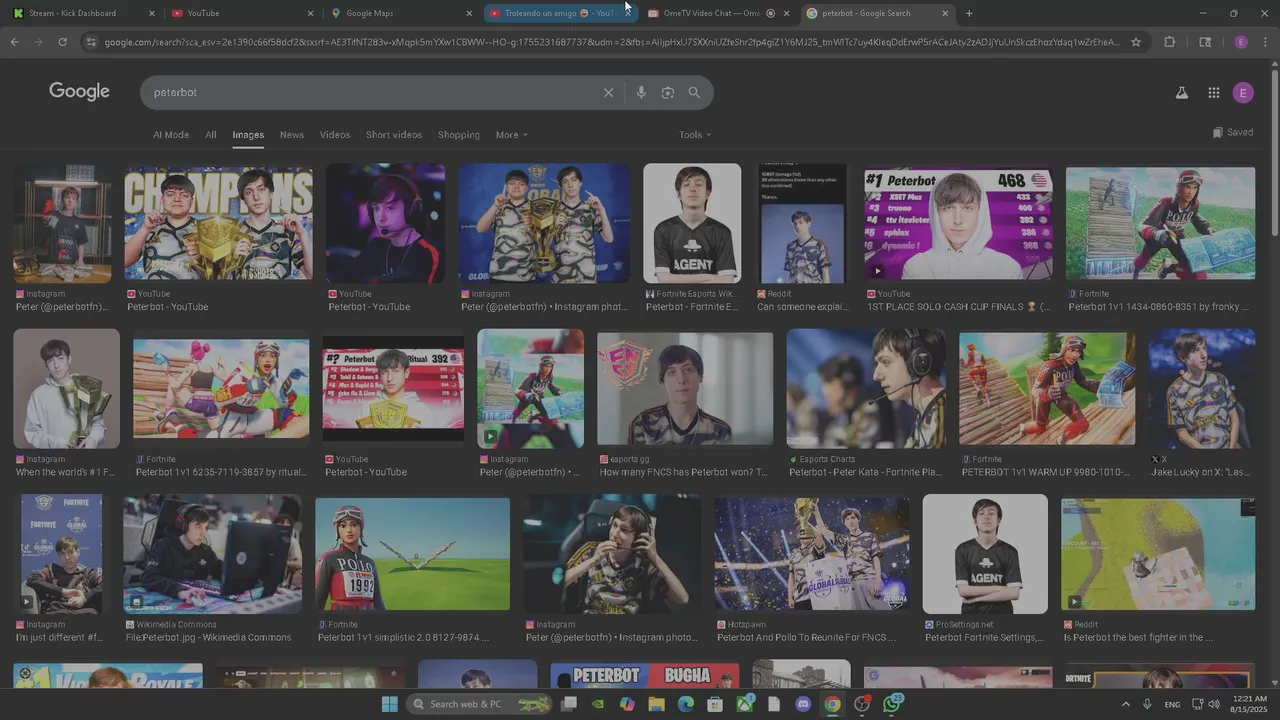Bookmark this page with the star icon
Screen dimensions: 1280x720
pos(1136,42)
